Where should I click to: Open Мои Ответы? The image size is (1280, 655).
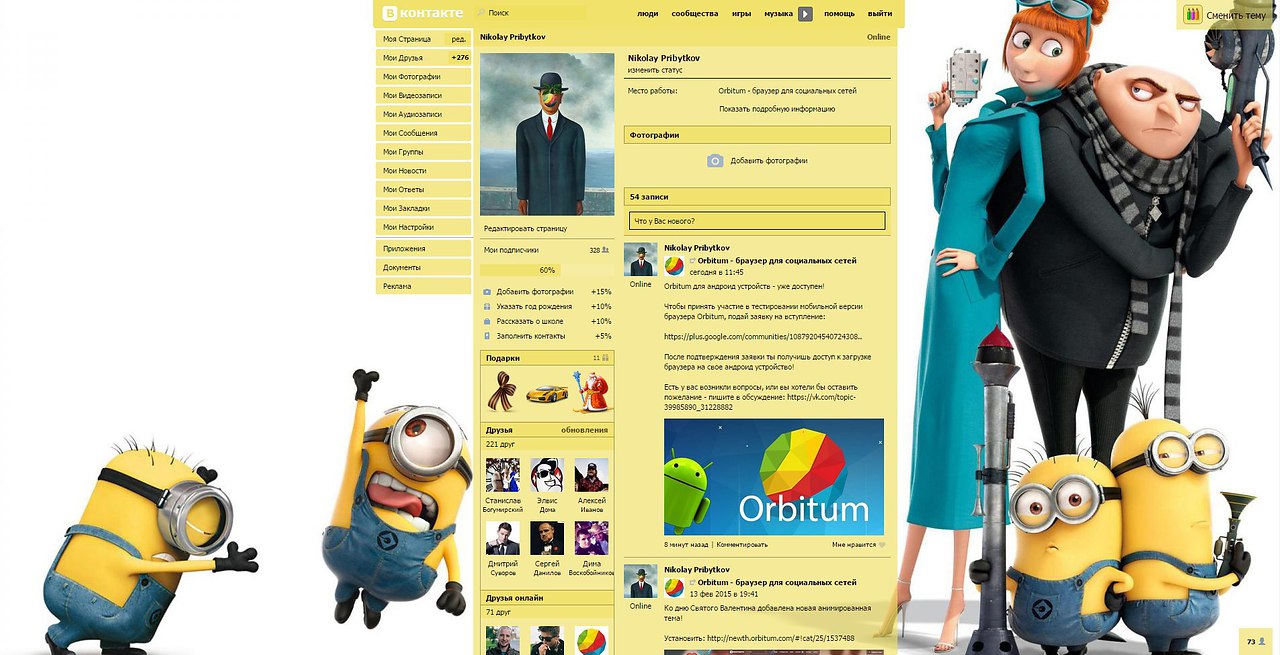click(x=424, y=189)
